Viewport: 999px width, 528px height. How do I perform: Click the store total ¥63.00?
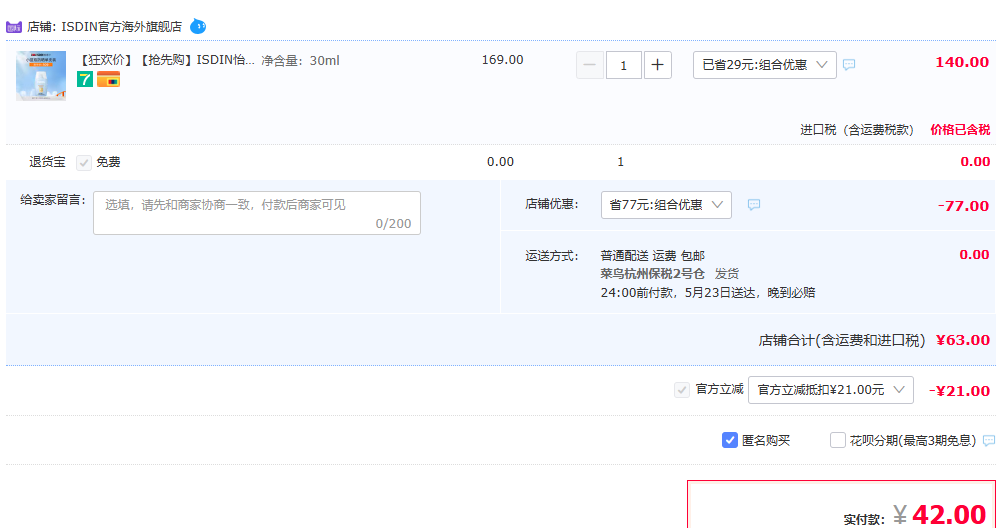click(x=963, y=340)
